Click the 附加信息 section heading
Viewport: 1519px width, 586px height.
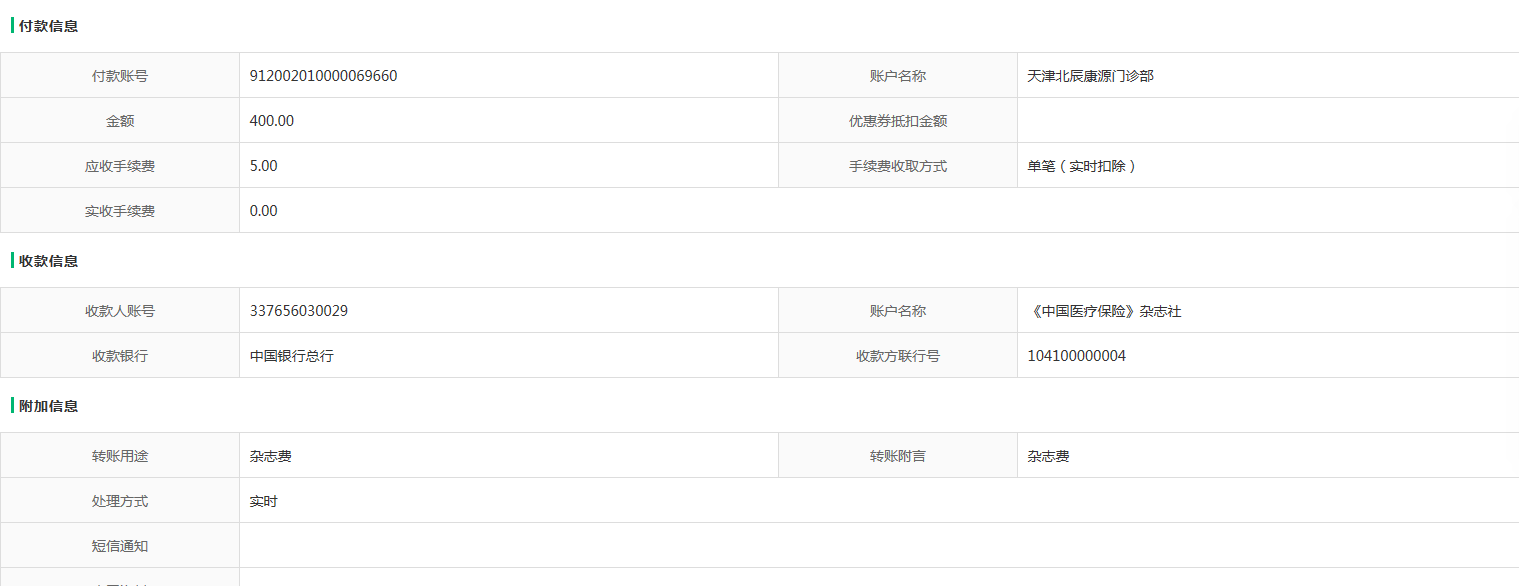(x=48, y=406)
